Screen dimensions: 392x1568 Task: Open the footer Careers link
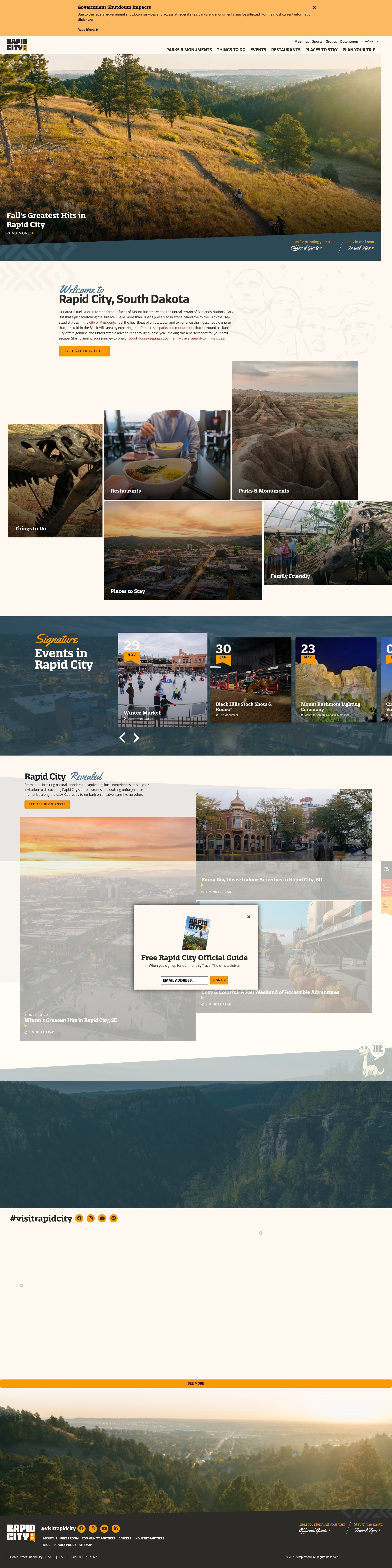[125, 1538]
